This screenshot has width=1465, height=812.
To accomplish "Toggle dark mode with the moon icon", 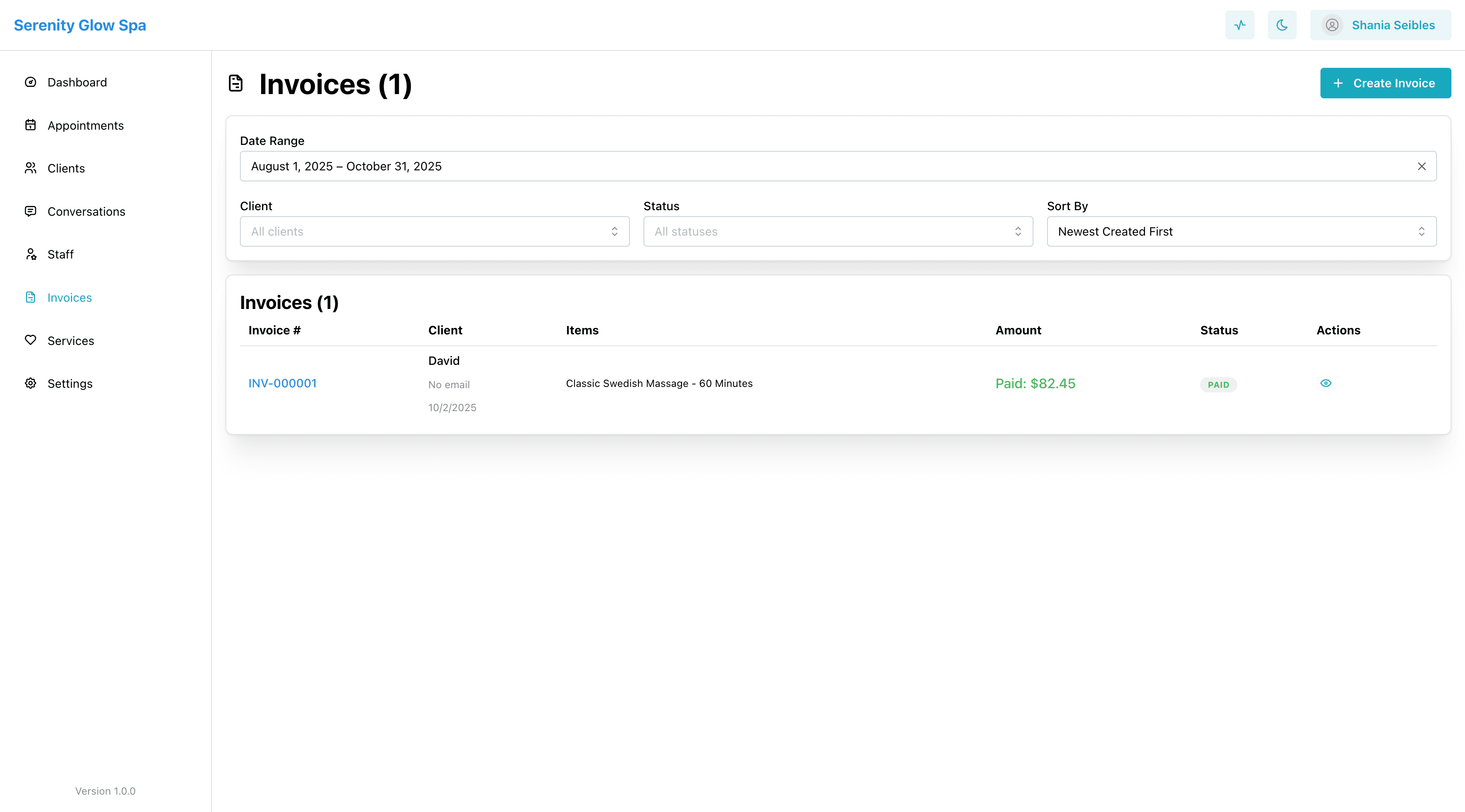I will [x=1282, y=25].
